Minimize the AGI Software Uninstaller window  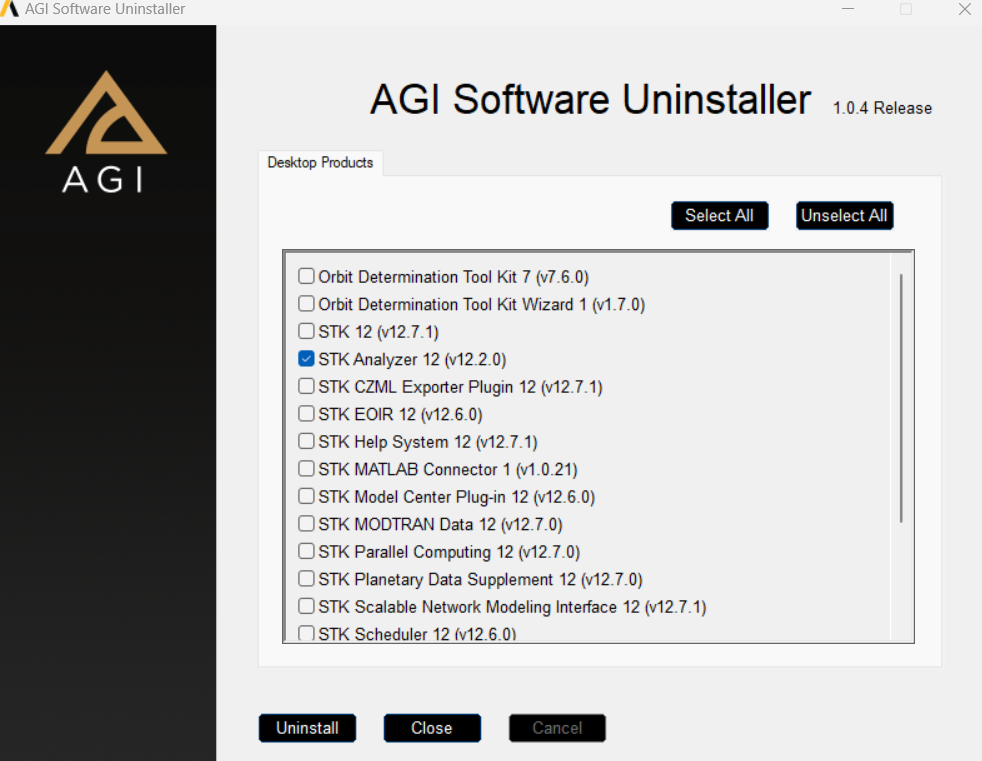848,9
